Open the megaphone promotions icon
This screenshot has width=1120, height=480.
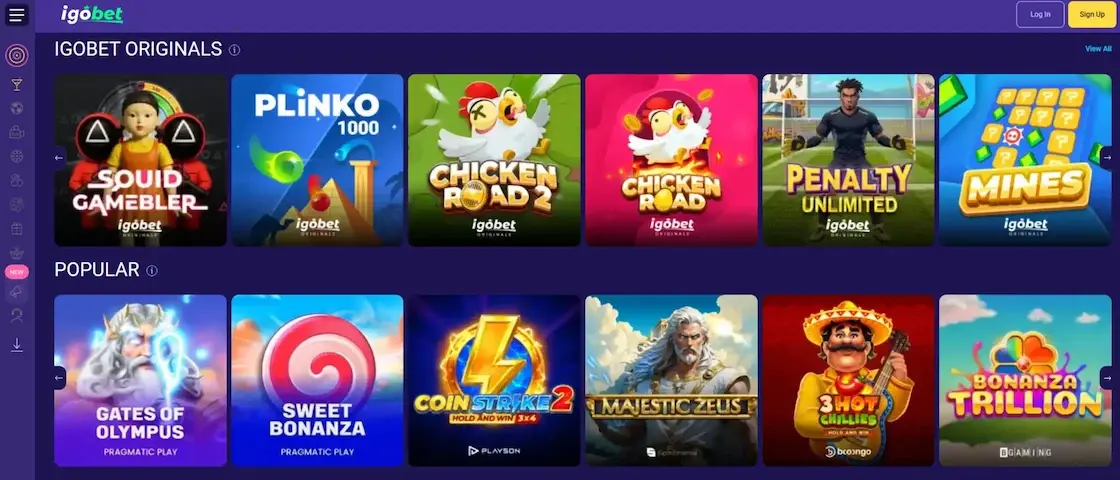point(16,291)
